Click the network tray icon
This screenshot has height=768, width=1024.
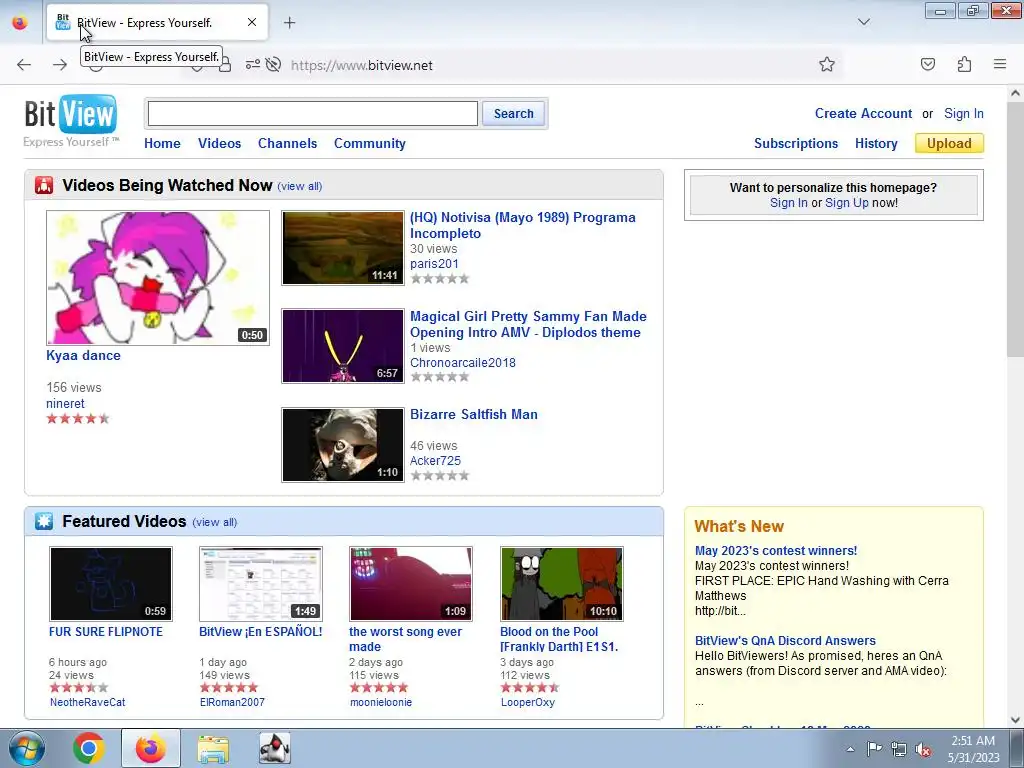899,749
